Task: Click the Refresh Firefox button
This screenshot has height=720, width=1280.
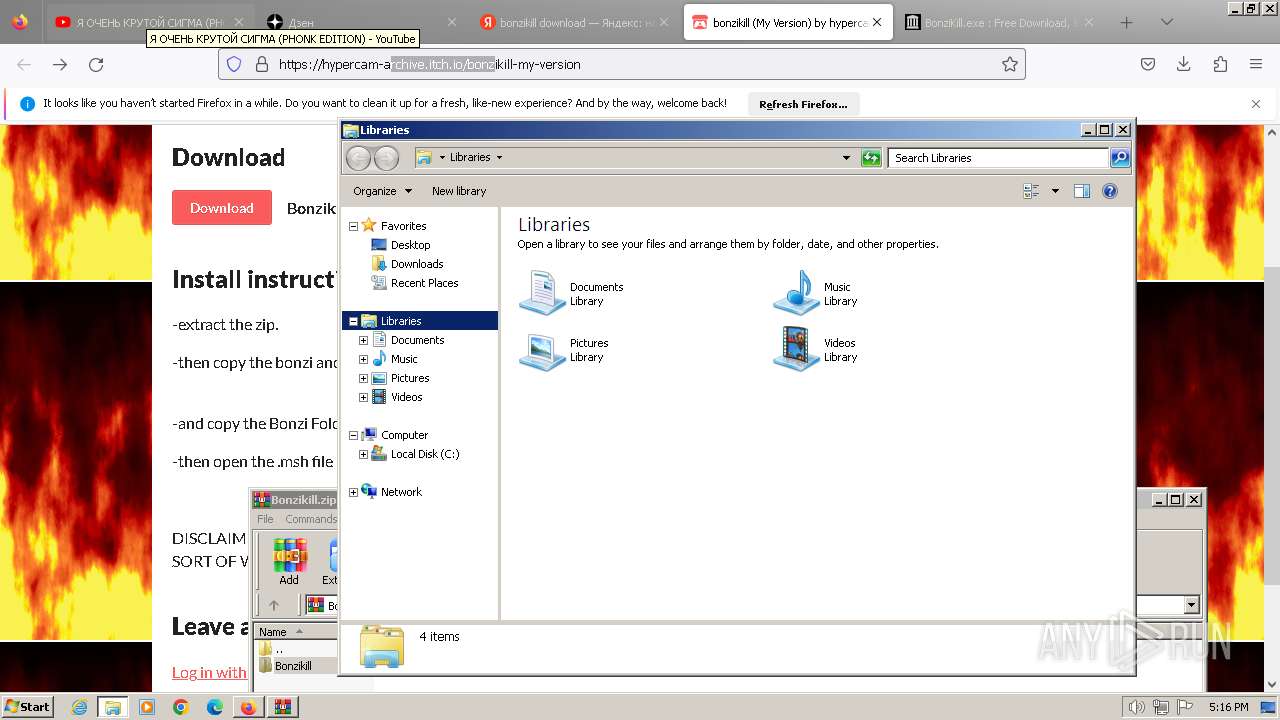Action: [803, 104]
